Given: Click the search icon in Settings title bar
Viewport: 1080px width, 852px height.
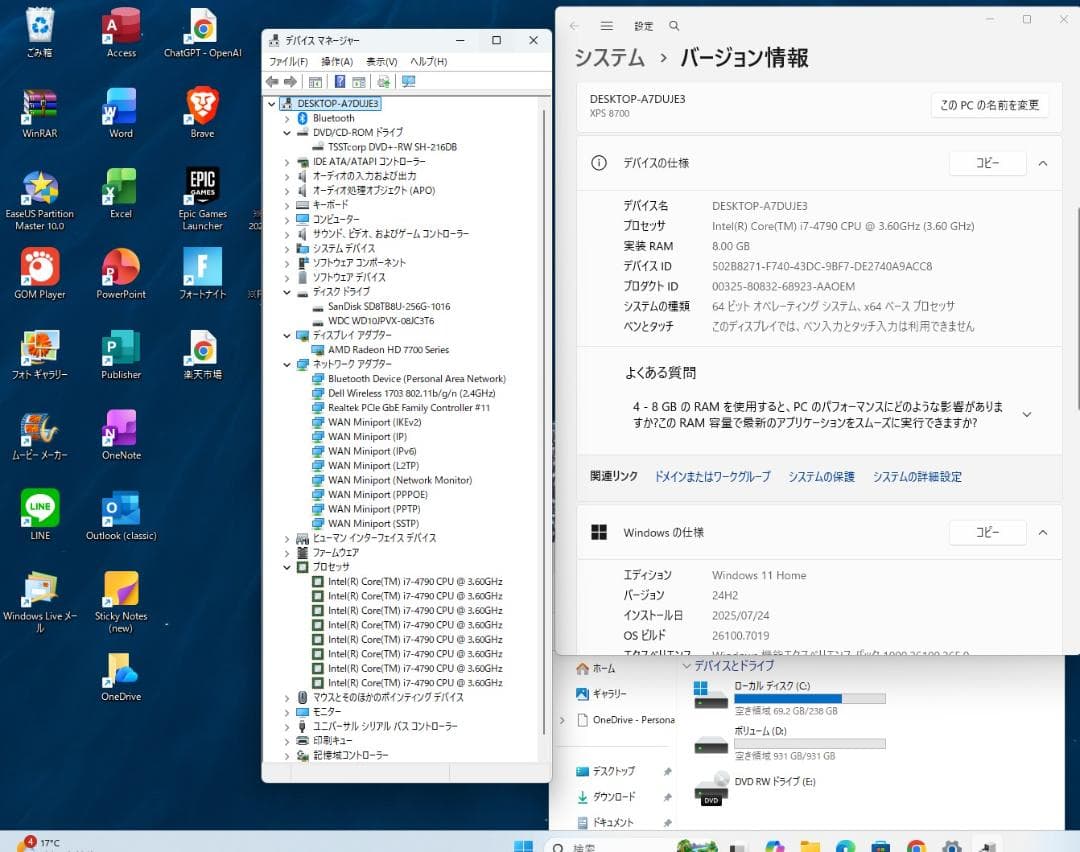Looking at the screenshot, I should (675, 25).
